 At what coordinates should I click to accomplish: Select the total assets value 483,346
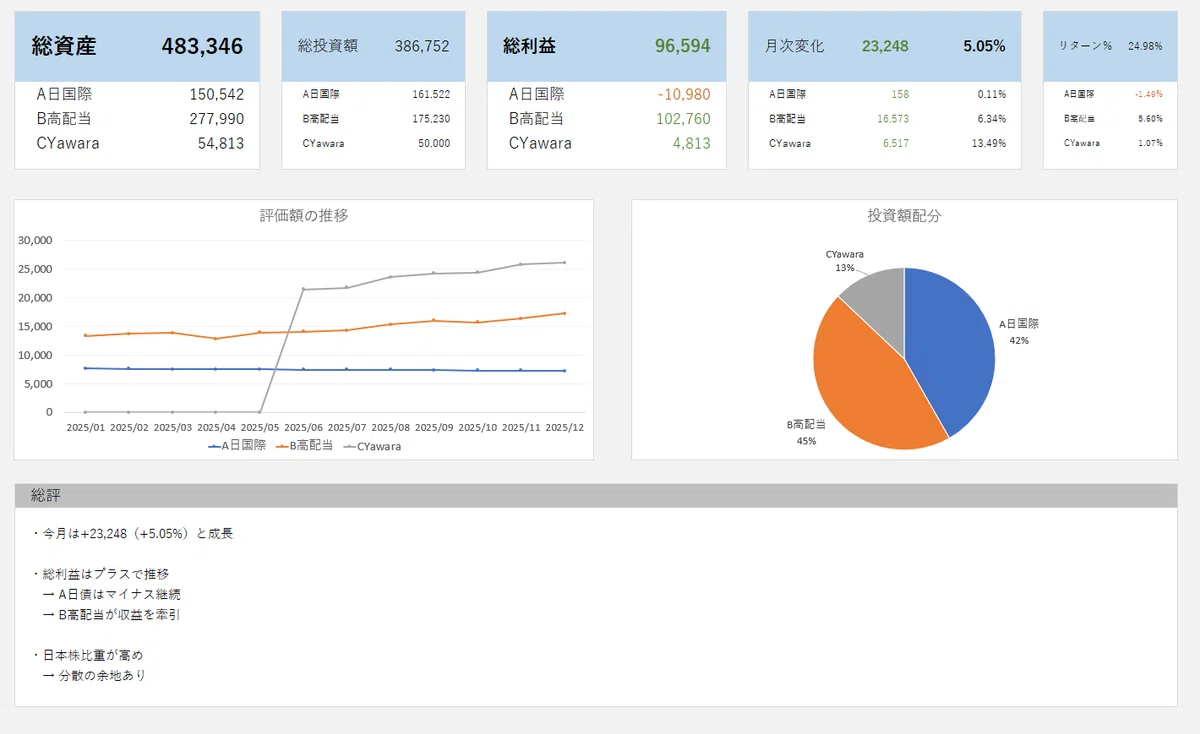click(202, 46)
